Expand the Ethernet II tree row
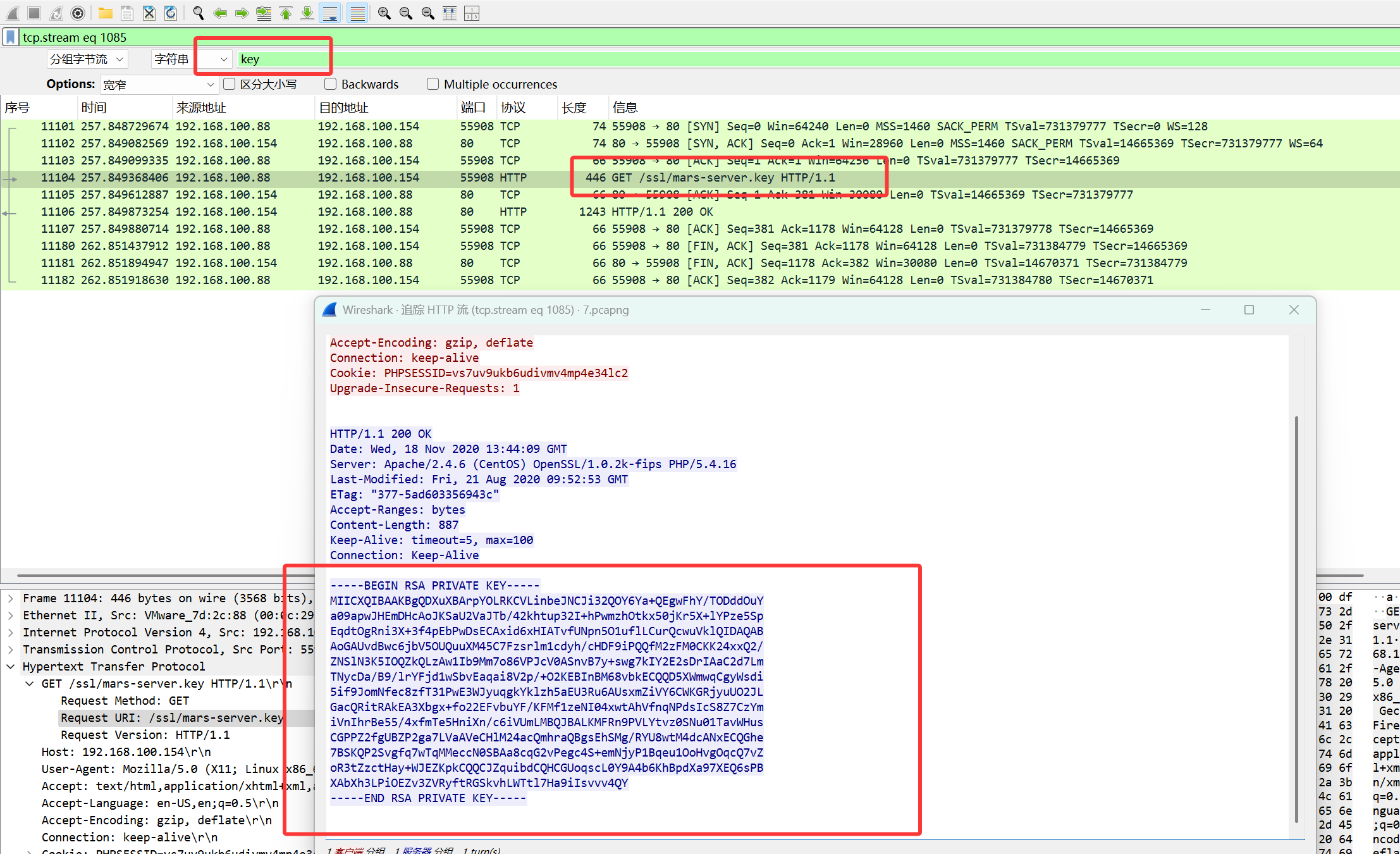The image size is (1400, 854). pyautogui.click(x=11, y=616)
